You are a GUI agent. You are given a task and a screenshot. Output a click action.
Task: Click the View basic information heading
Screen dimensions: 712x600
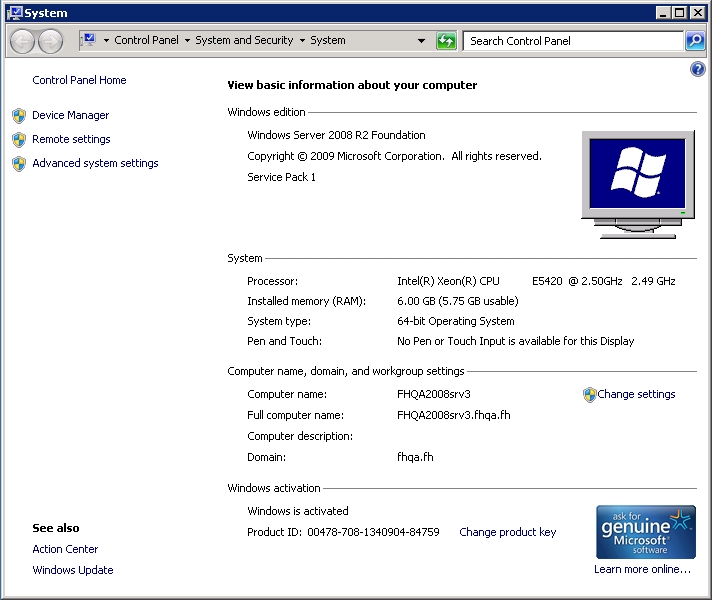[x=352, y=85]
